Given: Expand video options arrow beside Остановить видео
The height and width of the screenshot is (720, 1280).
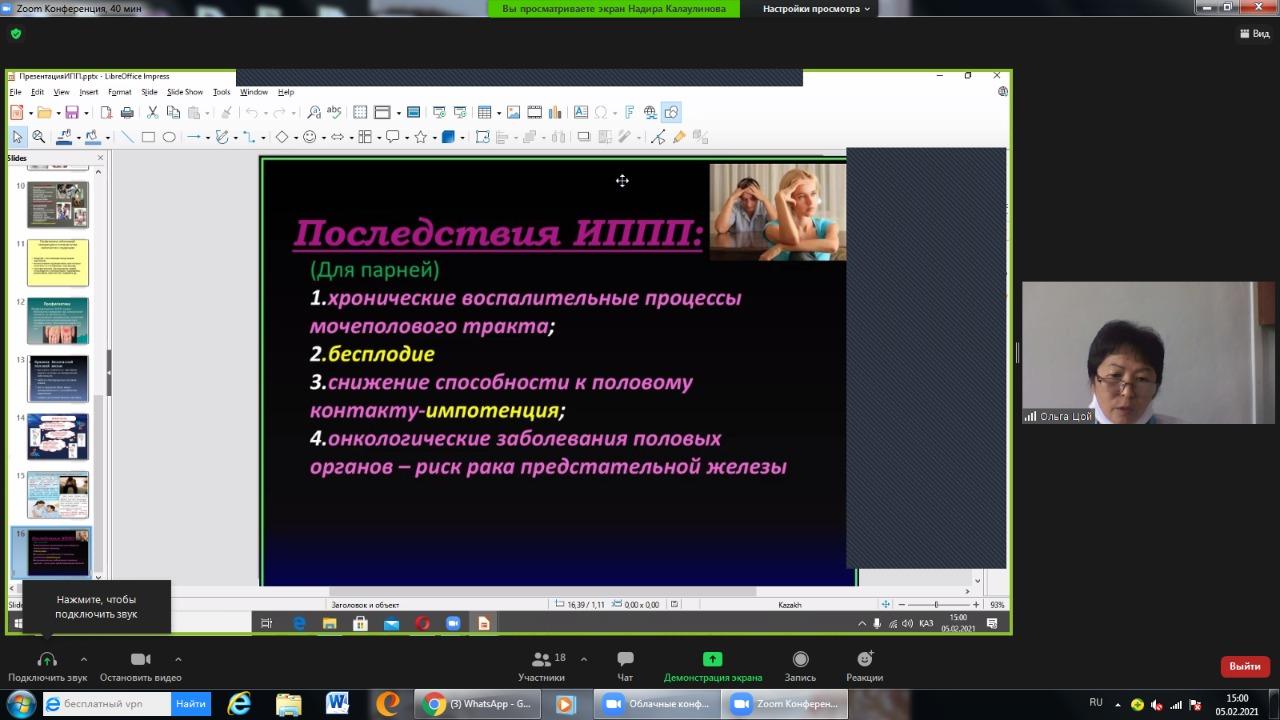Looking at the screenshot, I should 178,659.
